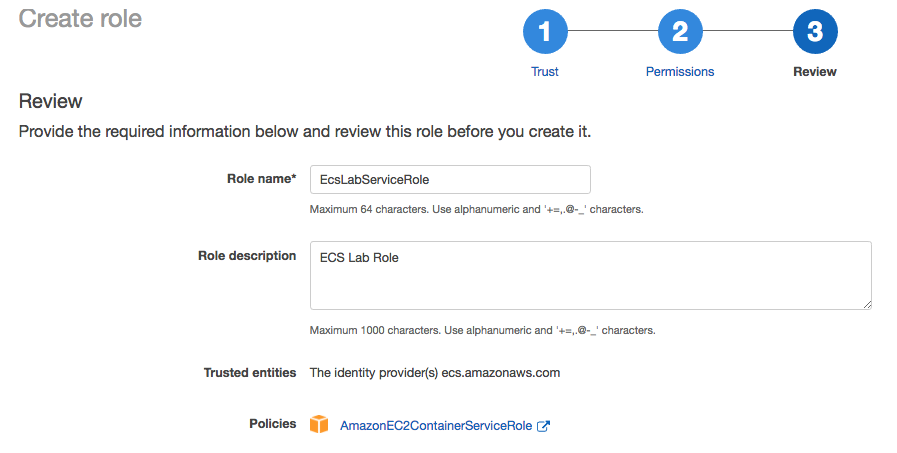Viewport: 897px width, 453px height.
Task: Open the AmazonEC2ContainerServiceRole policy link
Action: [436, 426]
